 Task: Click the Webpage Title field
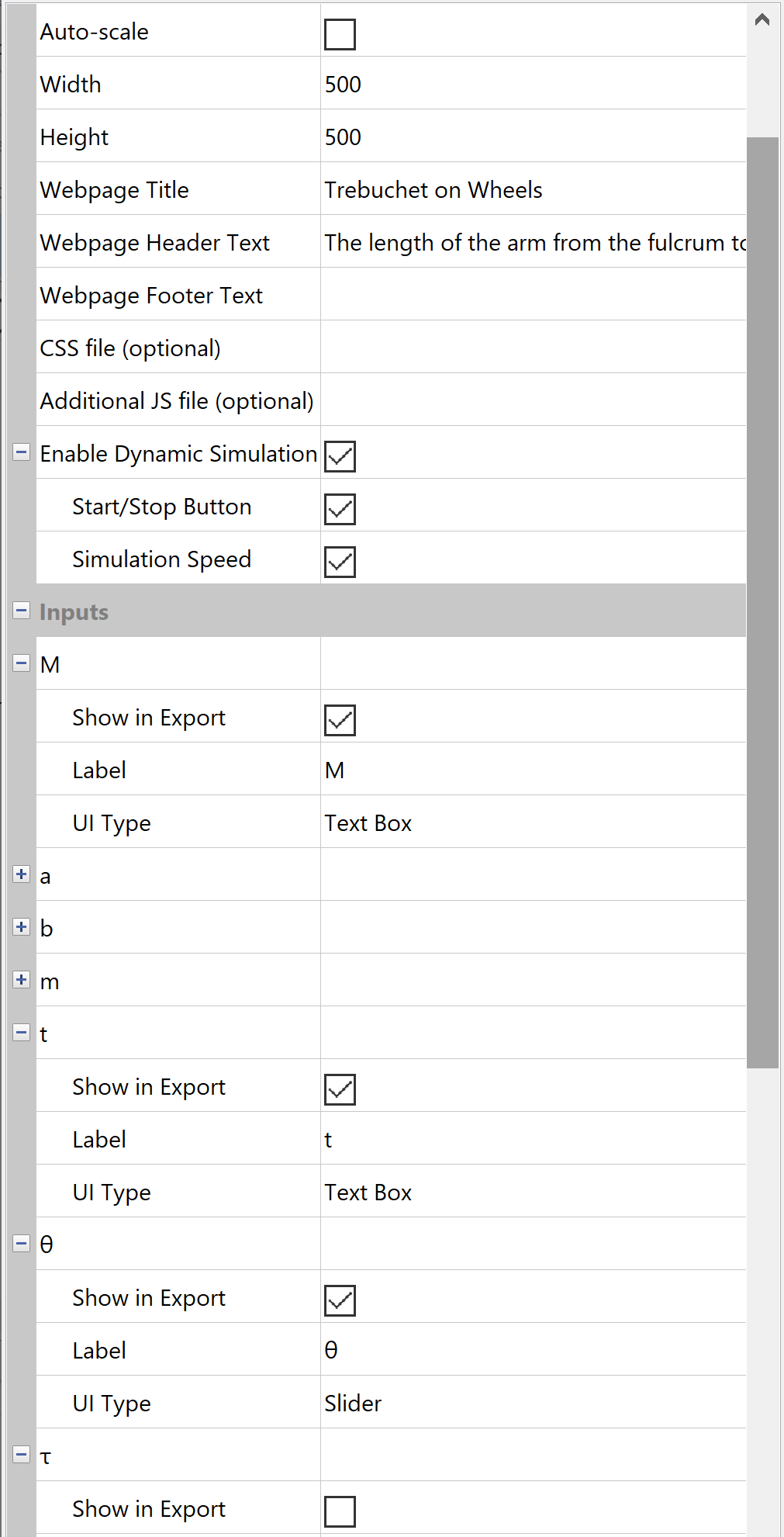click(532, 189)
